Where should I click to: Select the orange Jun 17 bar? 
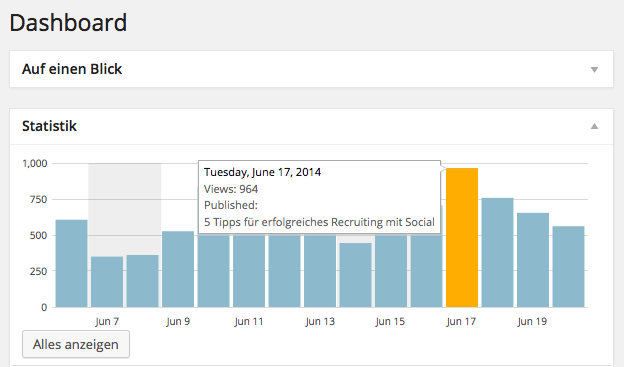[462, 238]
